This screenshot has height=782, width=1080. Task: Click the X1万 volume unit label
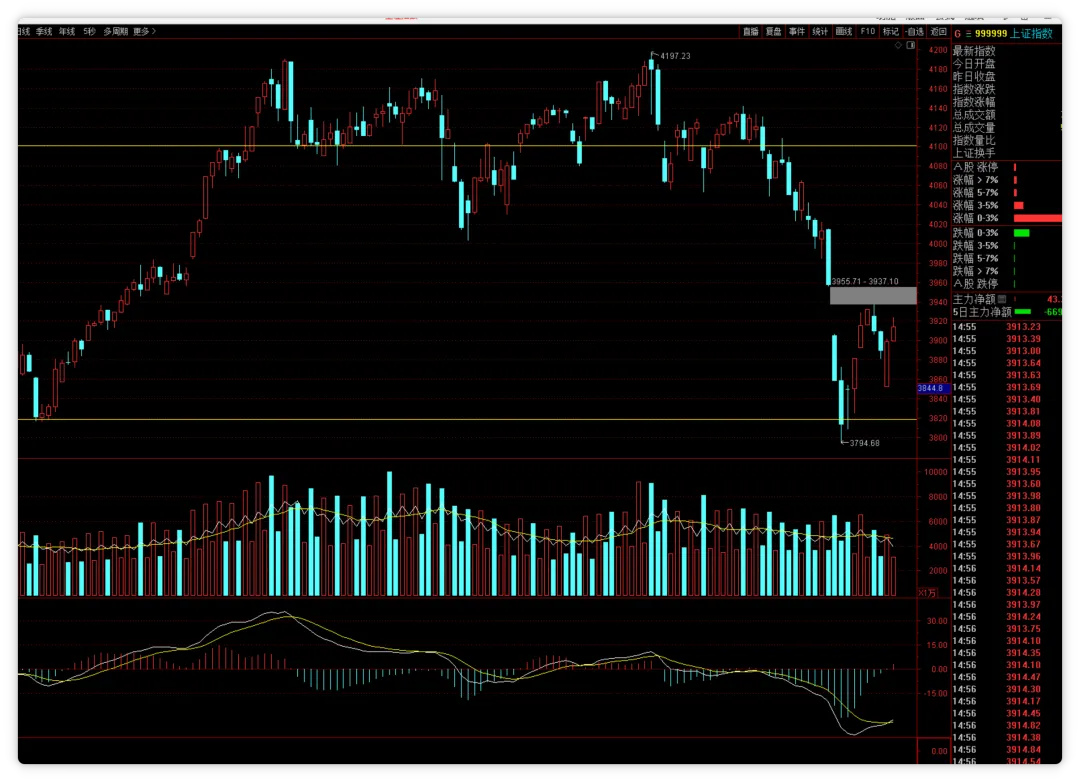coord(928,593)
